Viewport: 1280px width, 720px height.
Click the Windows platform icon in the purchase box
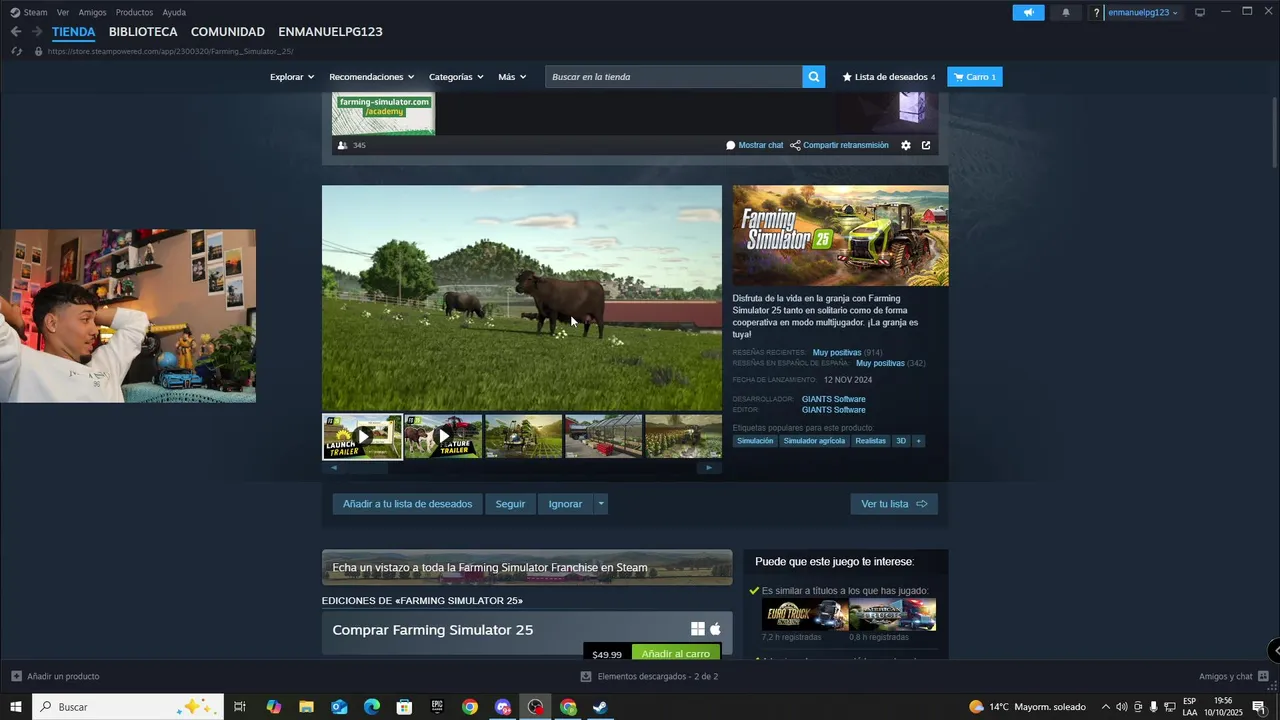[x=698, y=629]
